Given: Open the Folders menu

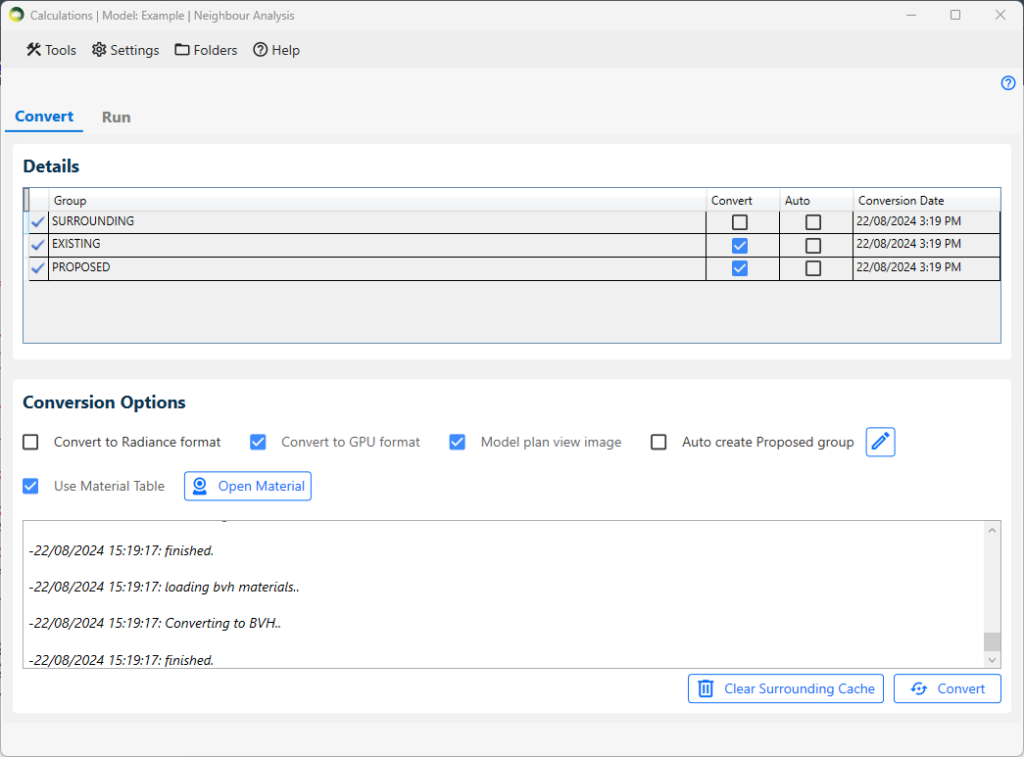Looking at the screenshot, I should [206, 50].
